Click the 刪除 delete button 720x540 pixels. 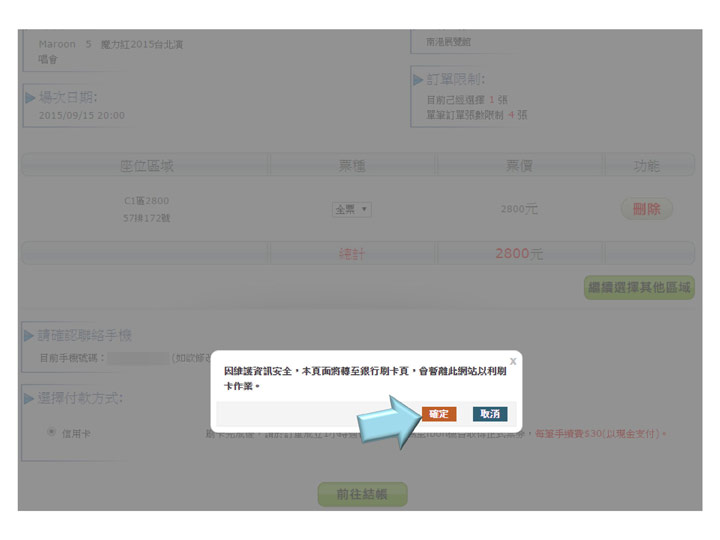point(646,209)
